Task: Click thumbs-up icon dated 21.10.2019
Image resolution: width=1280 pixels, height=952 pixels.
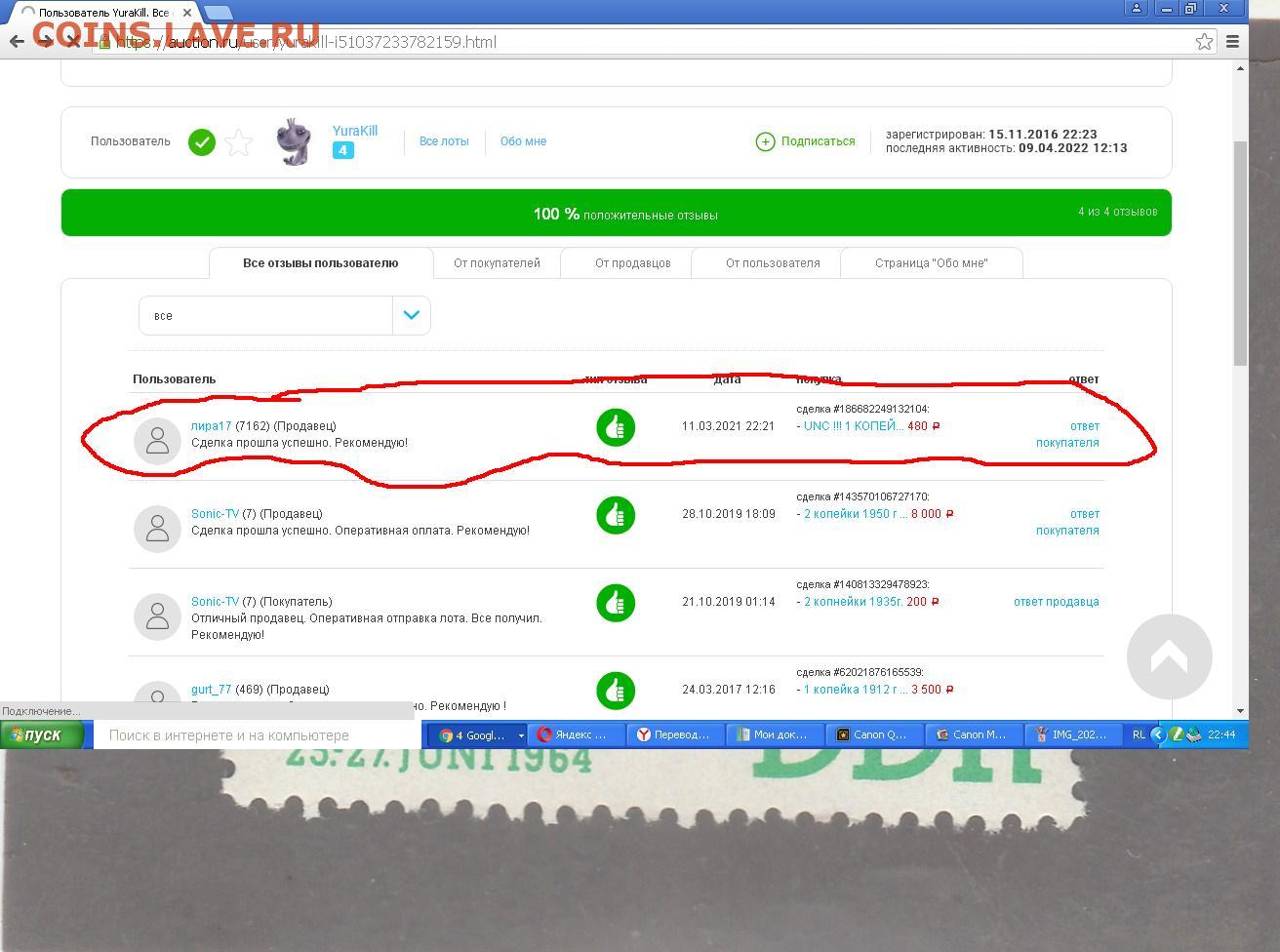Action: [616, 603]
